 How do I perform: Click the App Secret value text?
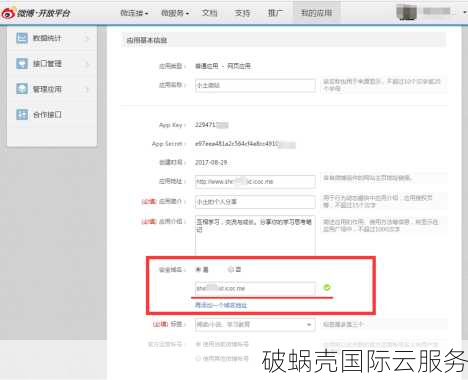coord(245,144)
